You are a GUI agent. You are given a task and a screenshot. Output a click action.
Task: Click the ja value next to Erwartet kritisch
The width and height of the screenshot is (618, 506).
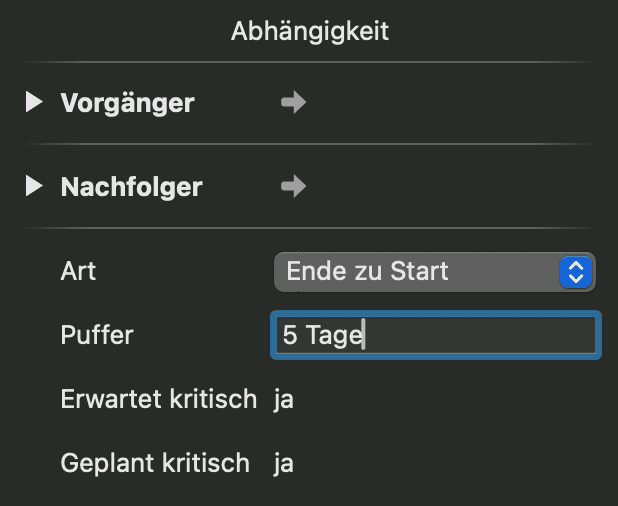tap(283, 400)
